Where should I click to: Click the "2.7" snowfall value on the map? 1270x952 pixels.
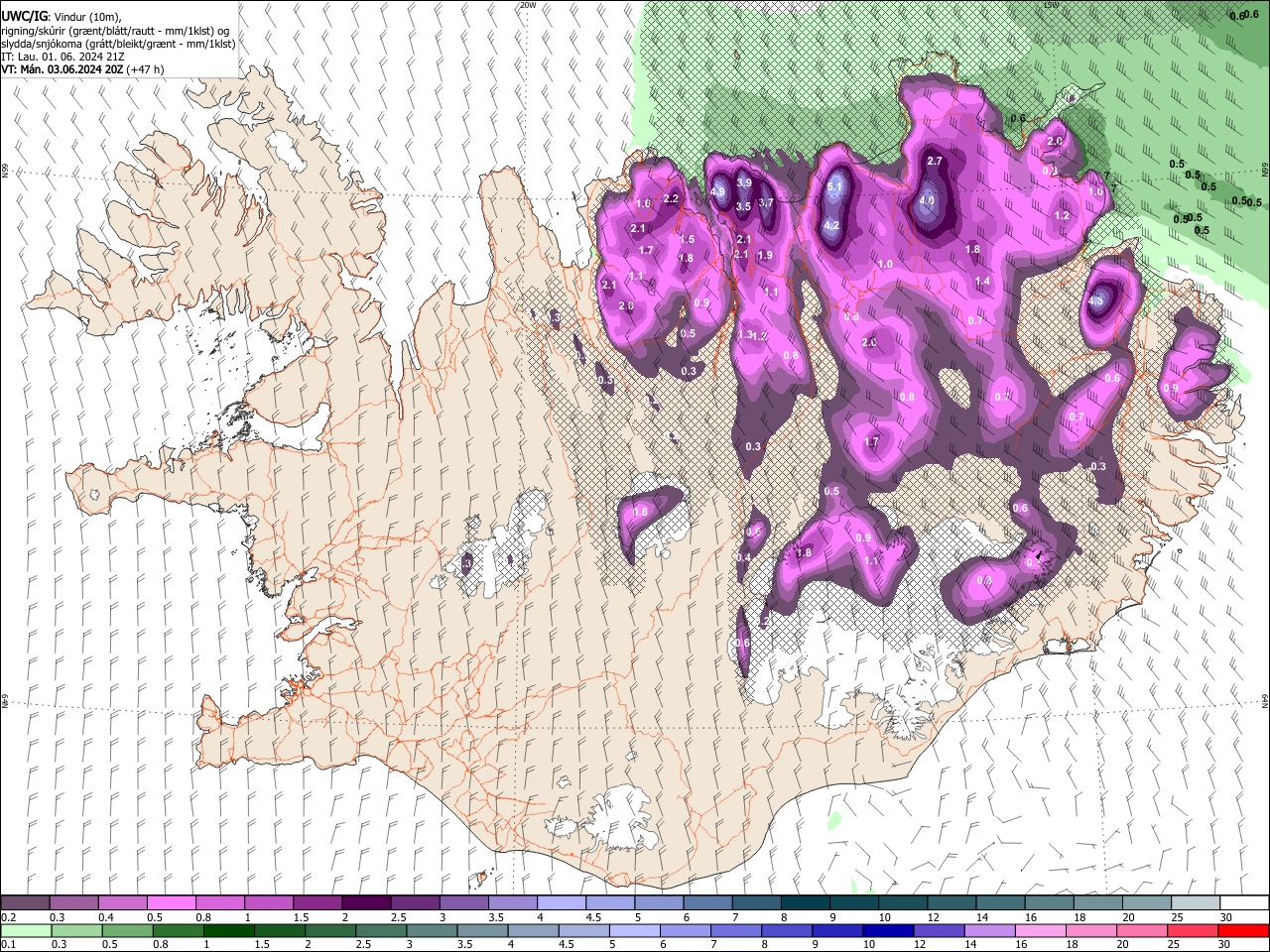click(934, 161)
